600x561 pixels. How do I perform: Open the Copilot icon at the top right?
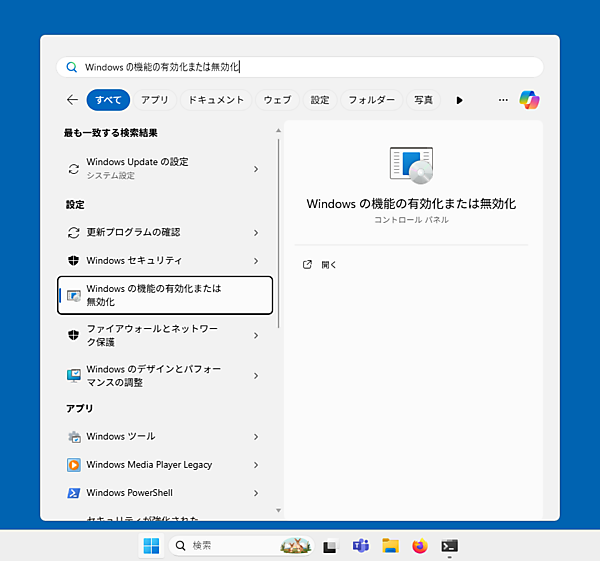pos(529,100)
